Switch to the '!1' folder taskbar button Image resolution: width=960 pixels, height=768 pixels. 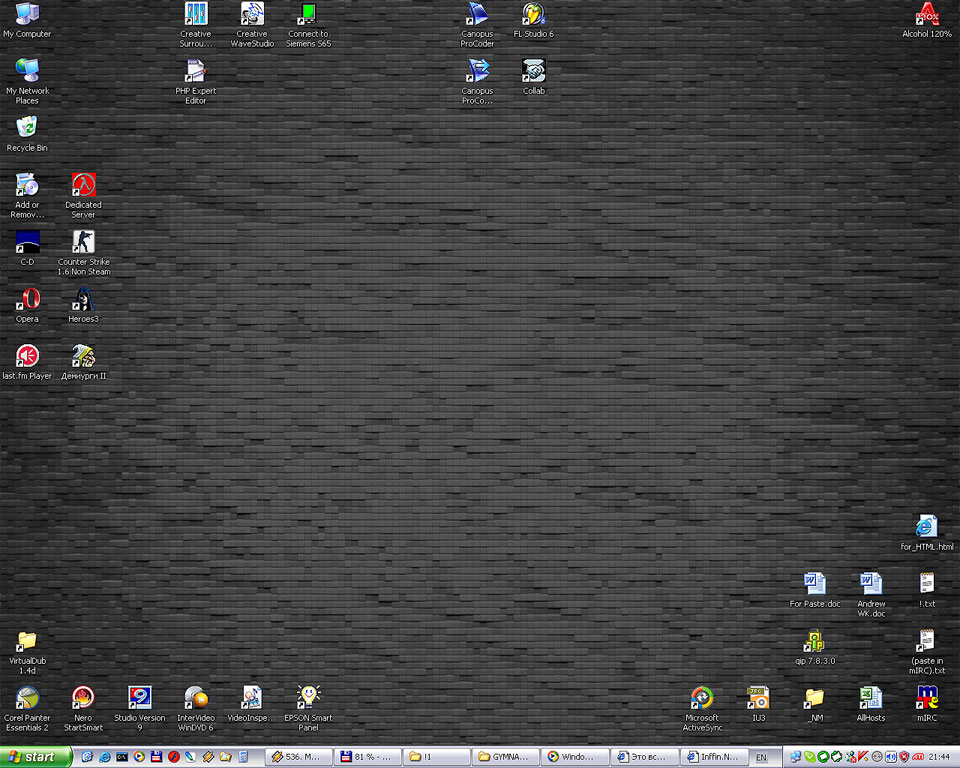[437, 757]
